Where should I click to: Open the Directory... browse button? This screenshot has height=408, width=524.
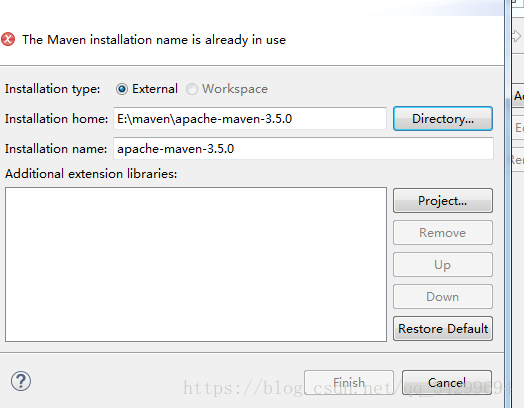tap(443, 119)
